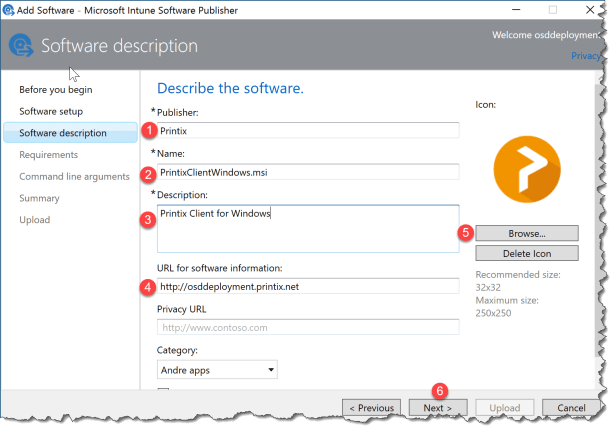Cancel the Add Software wizard
616x431 pixels.
point(571,408)
